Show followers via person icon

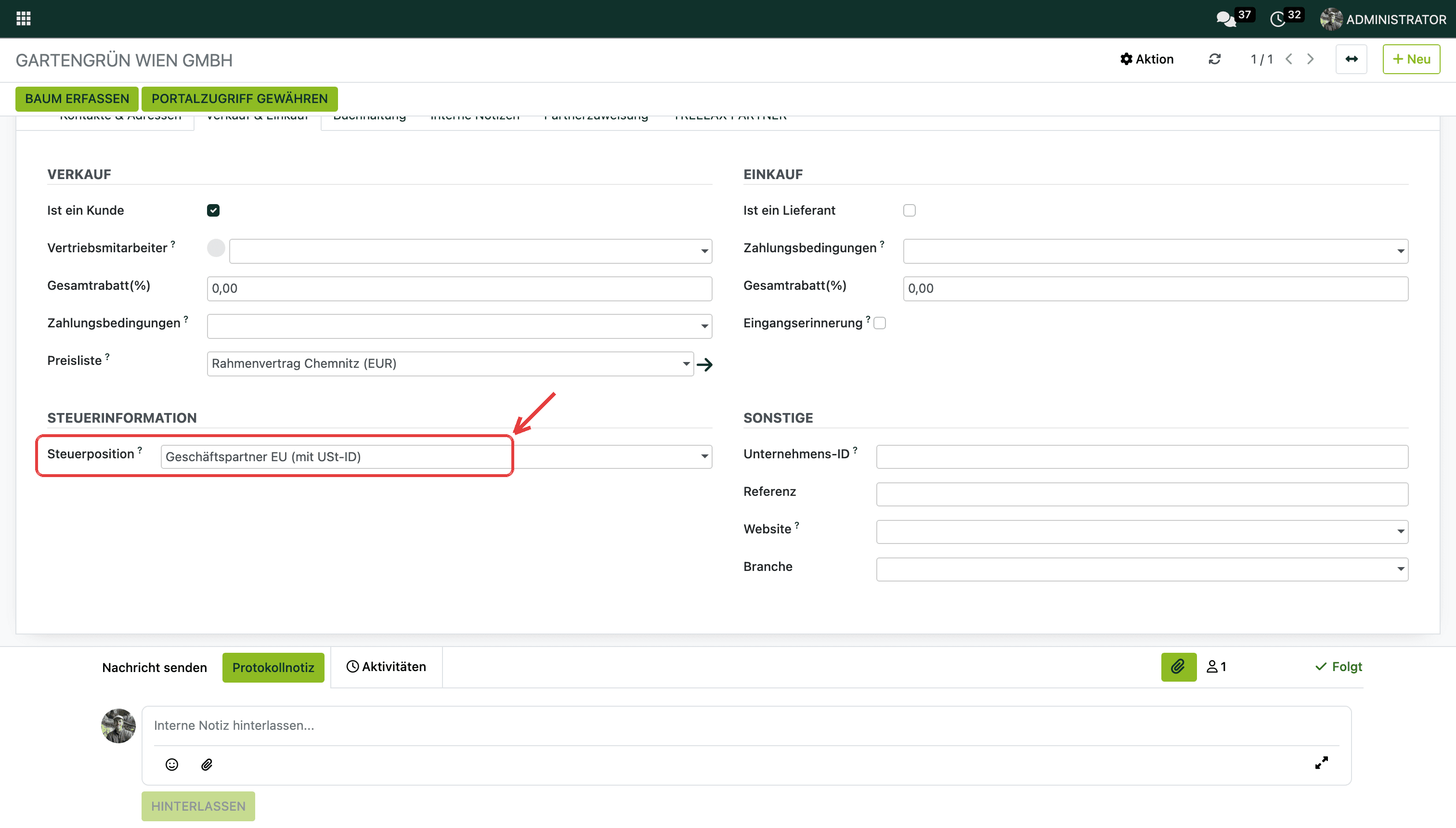[x=1216, y=667]
